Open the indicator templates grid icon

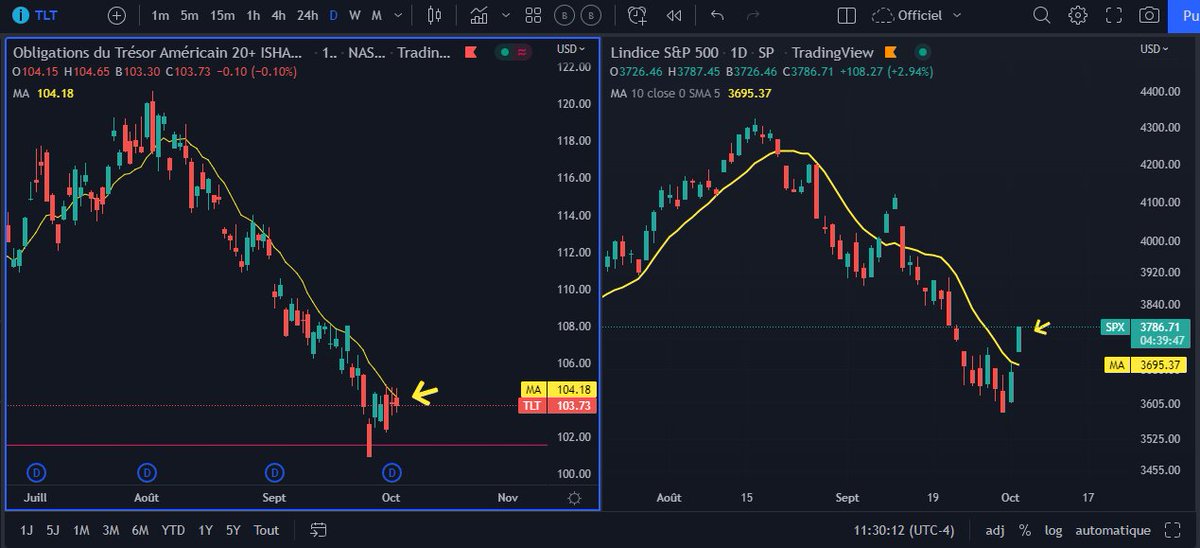pyautogui.click(x=533, y=15)
